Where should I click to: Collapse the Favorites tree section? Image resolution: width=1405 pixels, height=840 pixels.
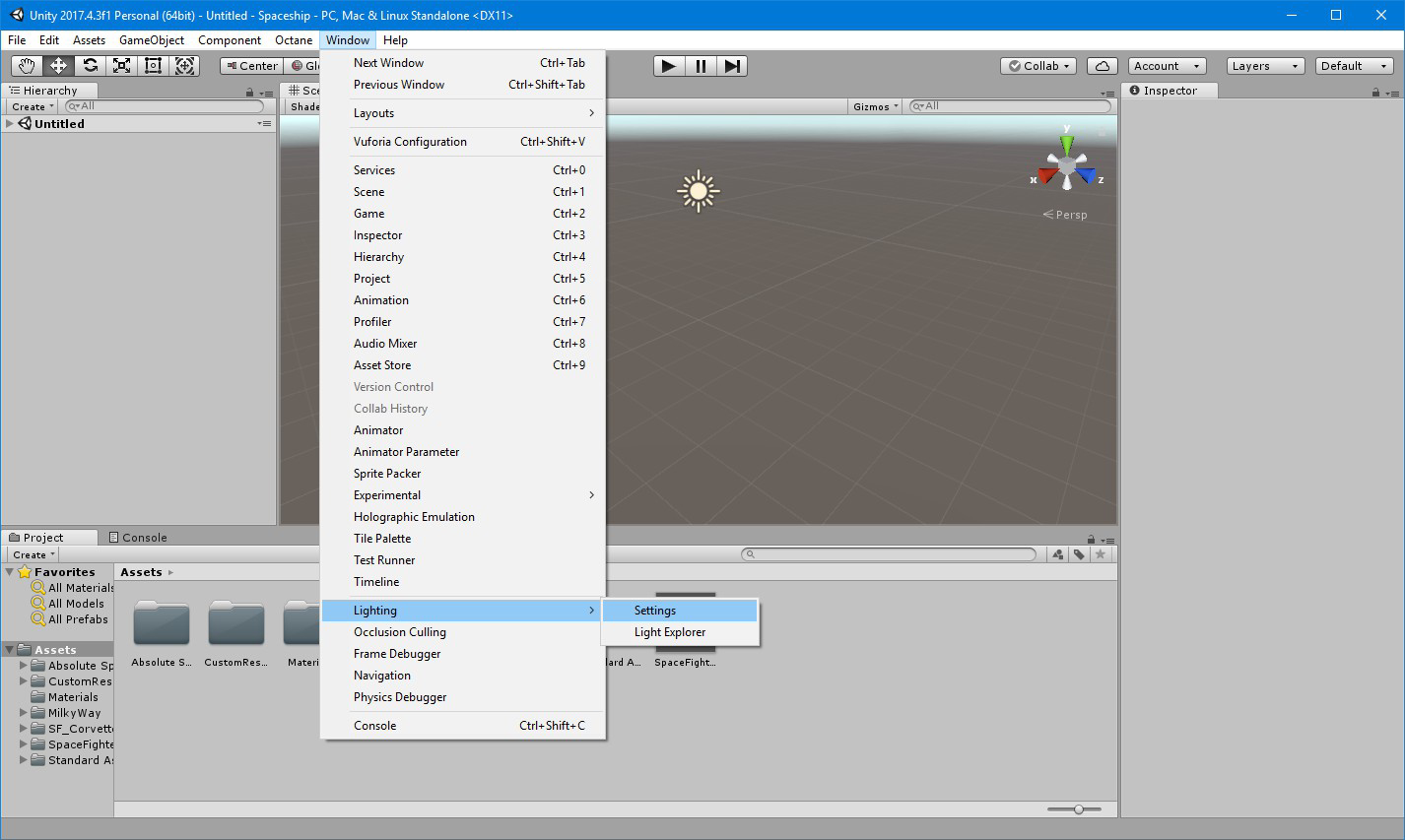point(10,572)
